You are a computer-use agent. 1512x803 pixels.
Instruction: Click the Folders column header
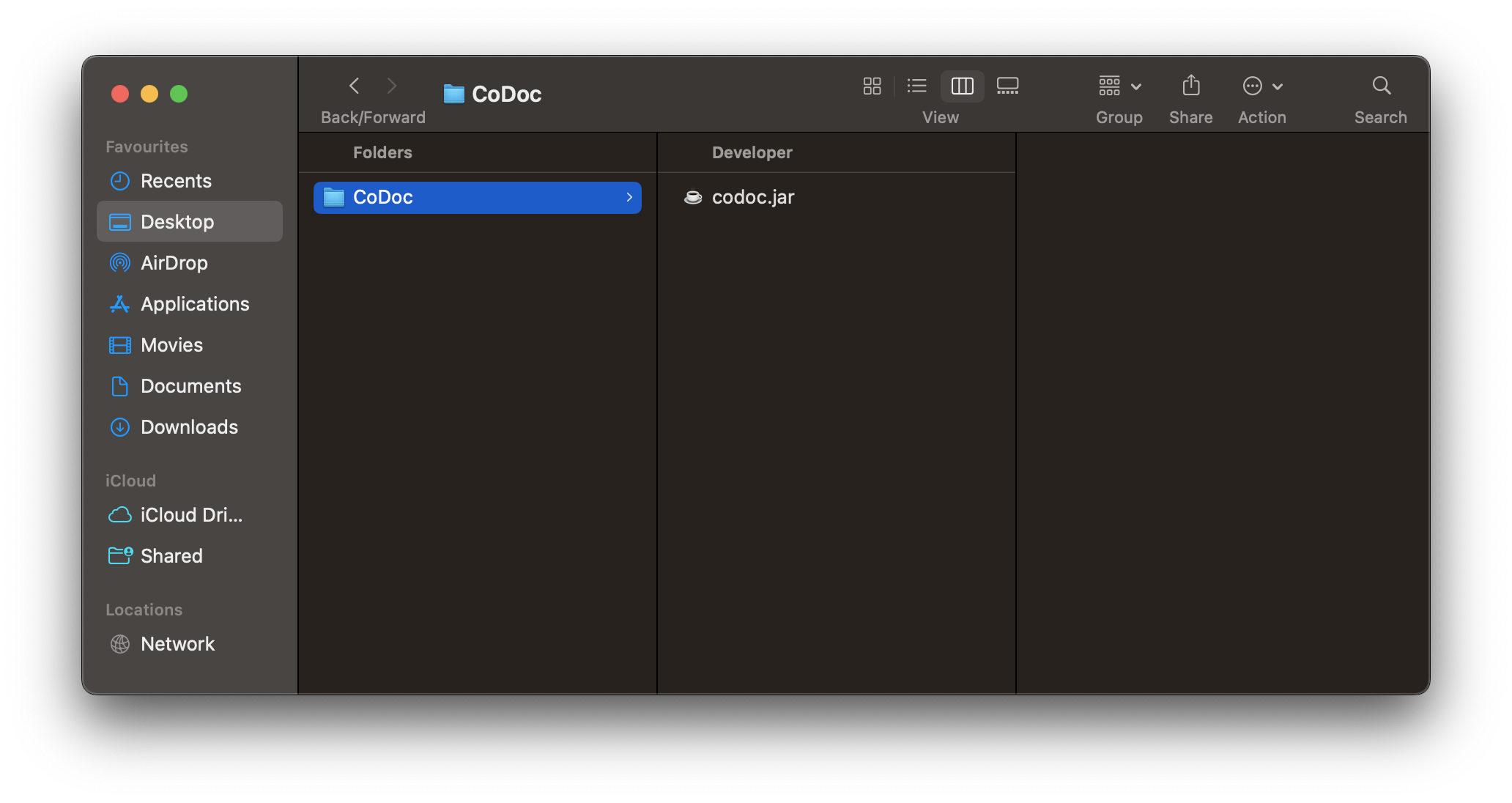[382, 152]
